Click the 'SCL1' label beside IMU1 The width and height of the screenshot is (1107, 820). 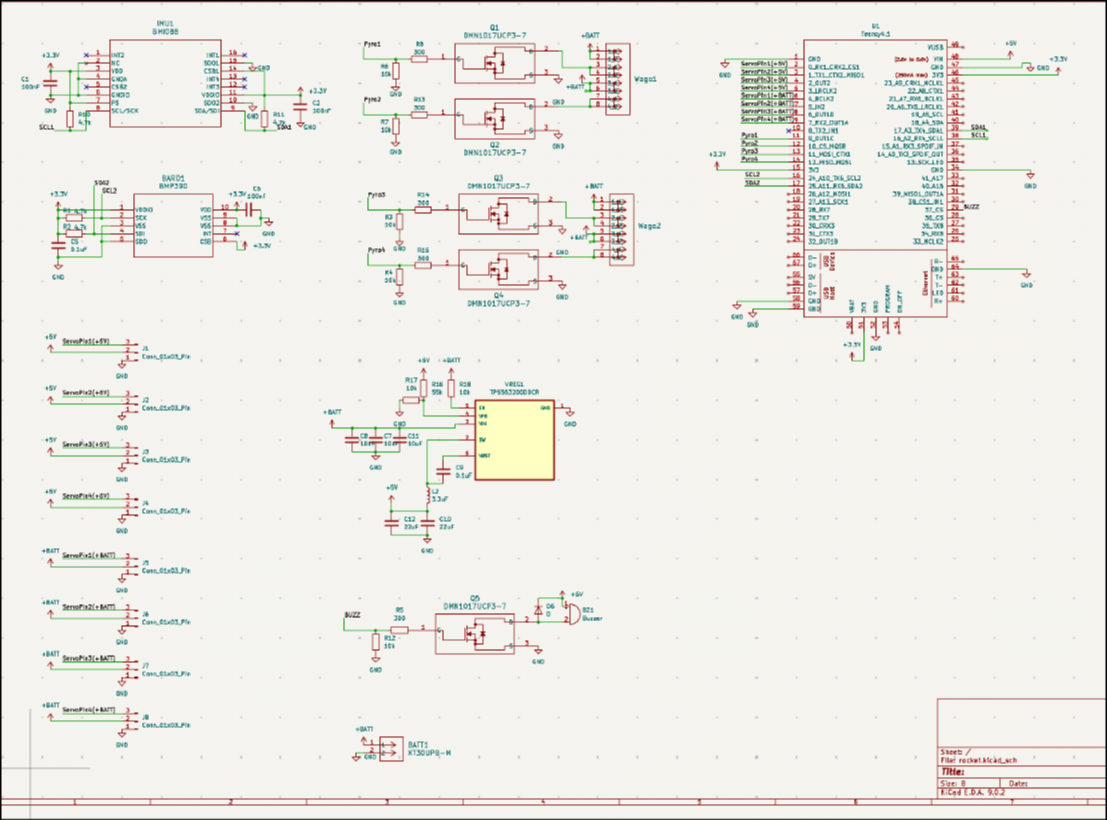click(x=47, y=127)
